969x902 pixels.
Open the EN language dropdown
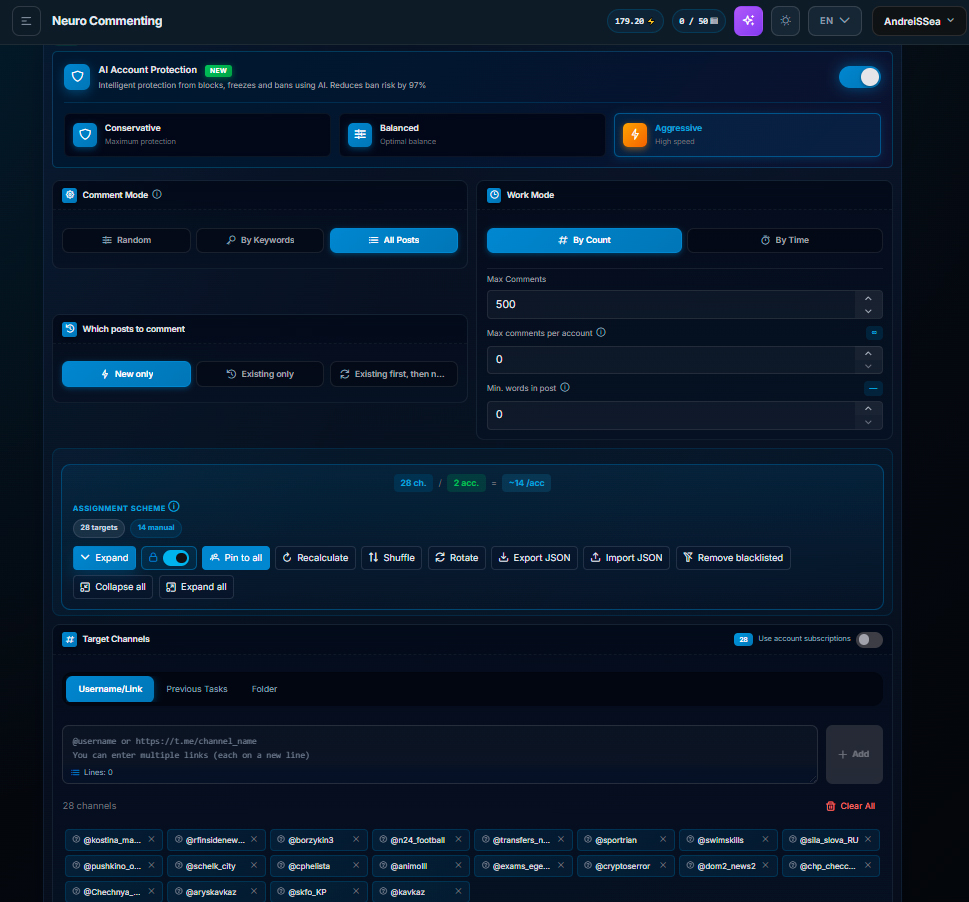coord(834,21)
